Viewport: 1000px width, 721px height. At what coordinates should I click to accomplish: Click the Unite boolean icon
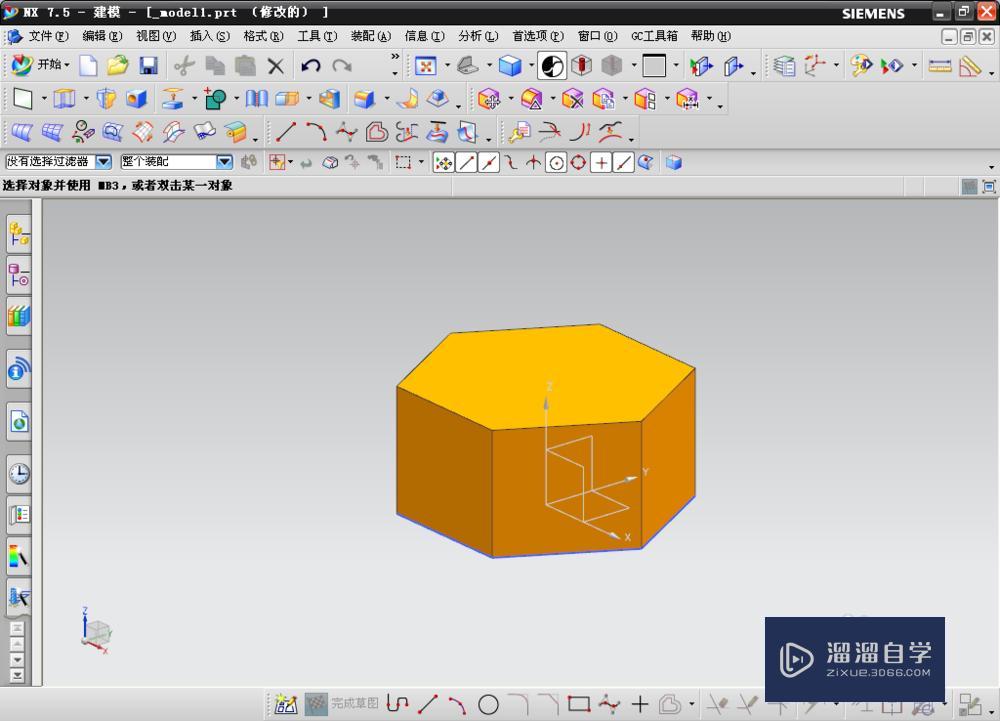[x=214, y=99]
